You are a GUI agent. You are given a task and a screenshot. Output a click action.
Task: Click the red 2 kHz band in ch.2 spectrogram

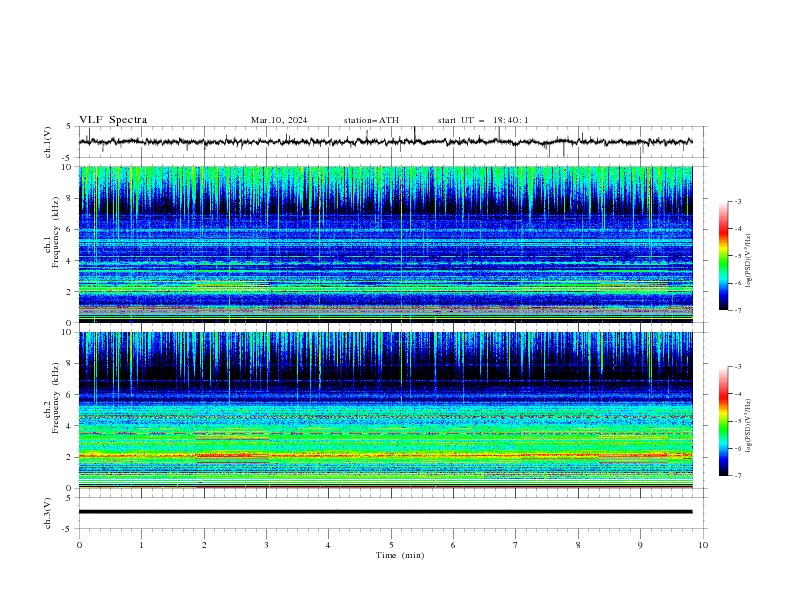coord(386,455)
